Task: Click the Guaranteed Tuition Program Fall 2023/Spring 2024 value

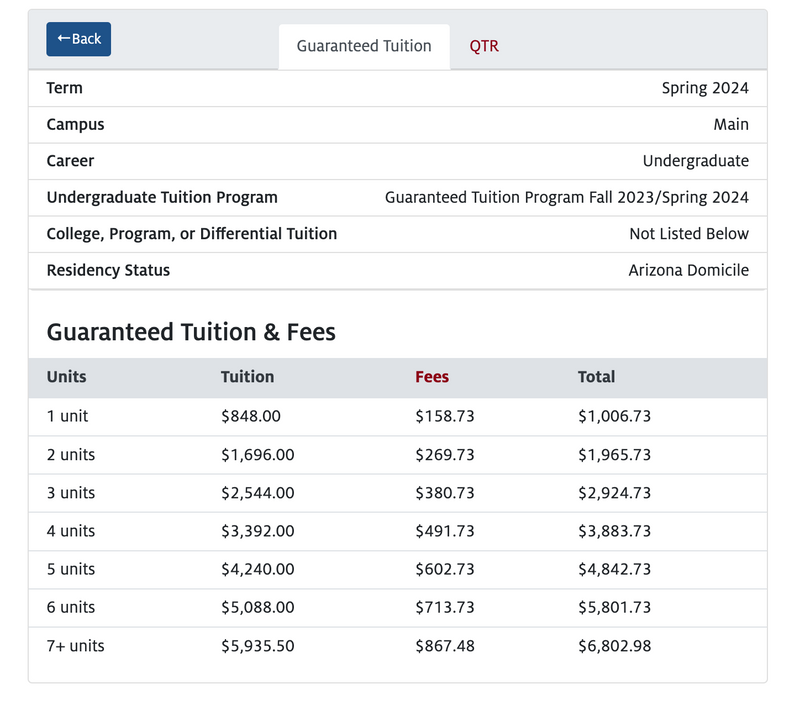Action: coord(567,197)
